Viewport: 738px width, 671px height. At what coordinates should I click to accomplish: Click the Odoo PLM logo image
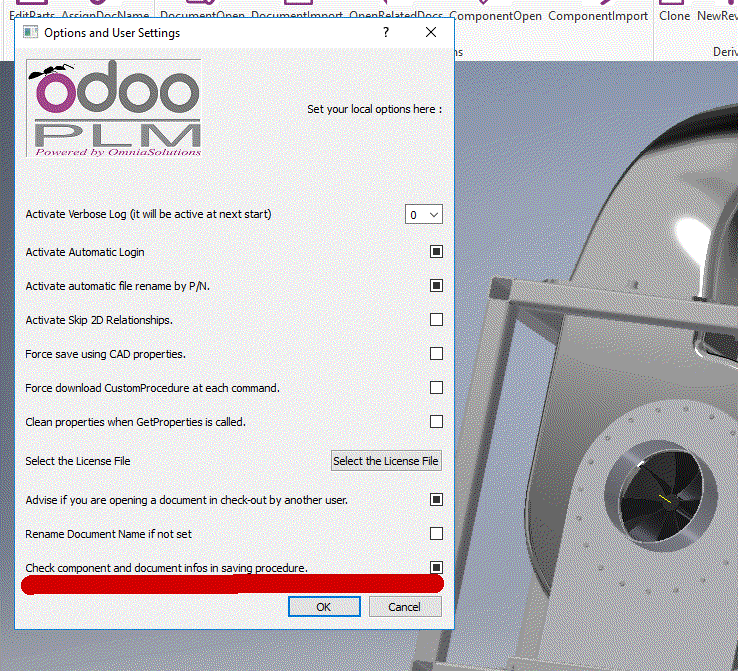coord(113,109)
